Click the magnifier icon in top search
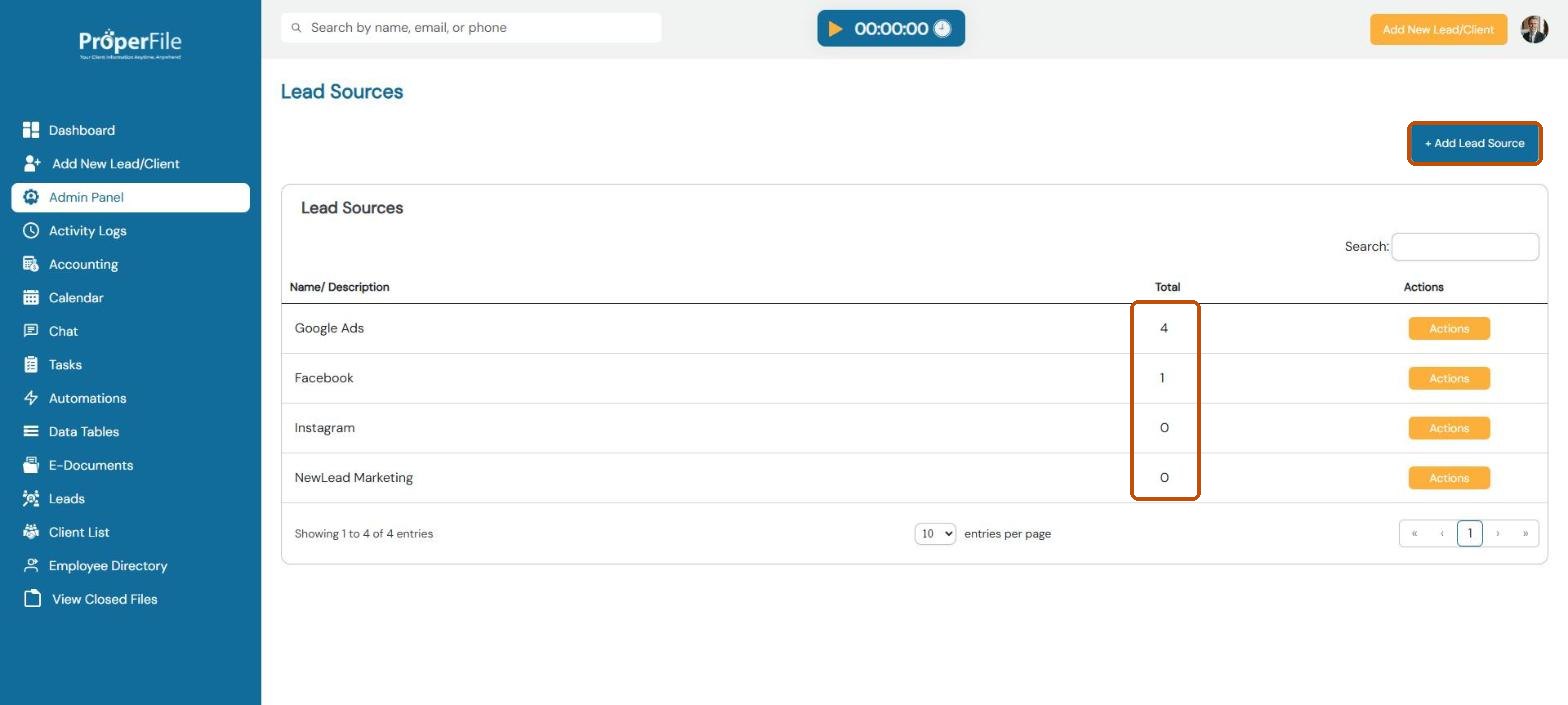This screenshot has height=705, width=1568. pyautogui.click(x=296, y=28)
